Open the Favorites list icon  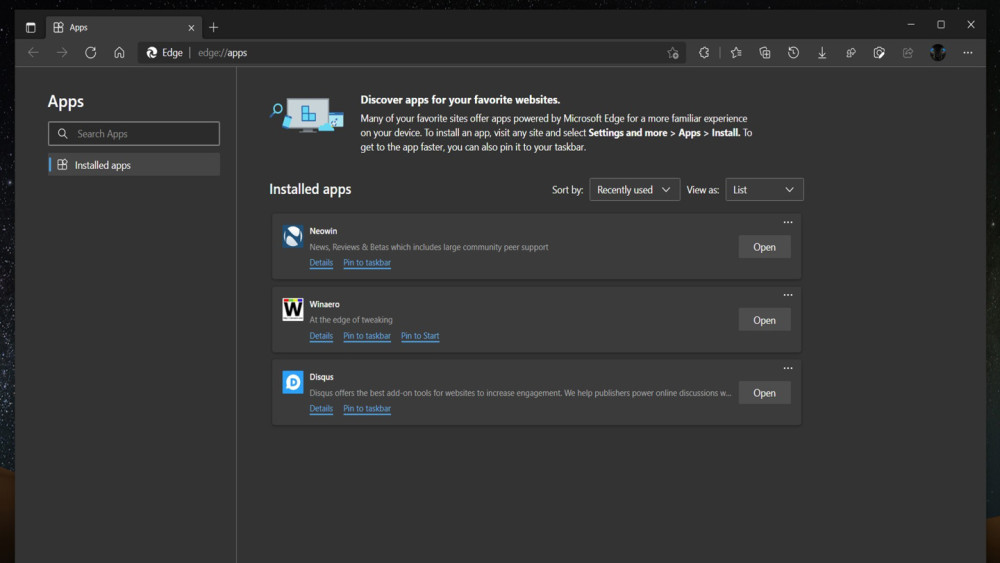(x=736, y=53)
